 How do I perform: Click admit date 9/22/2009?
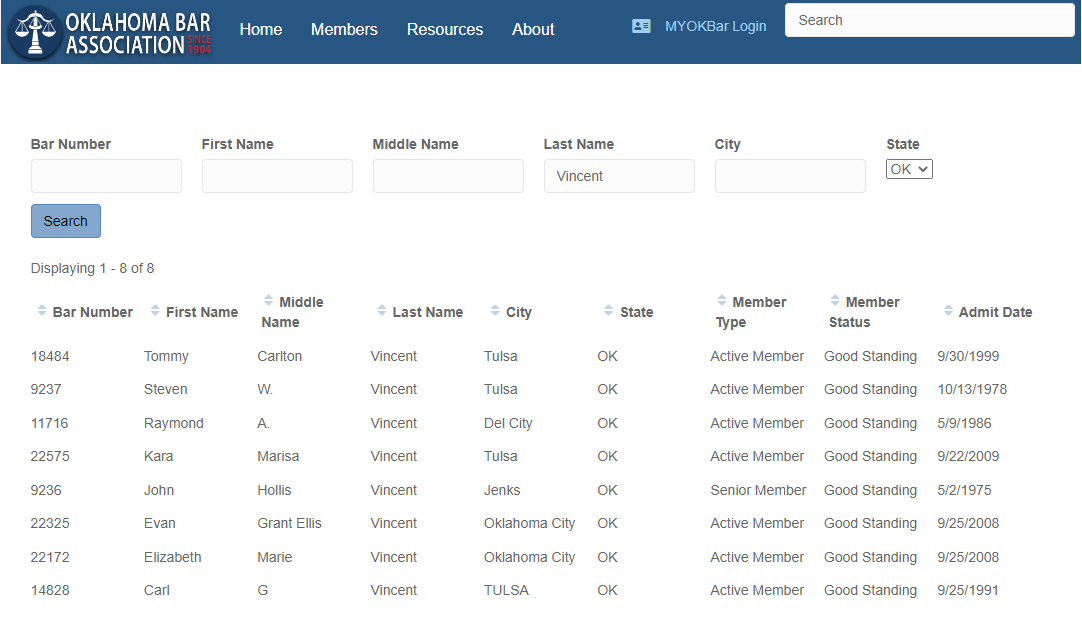pyautogui.click(x=967, y=456)
